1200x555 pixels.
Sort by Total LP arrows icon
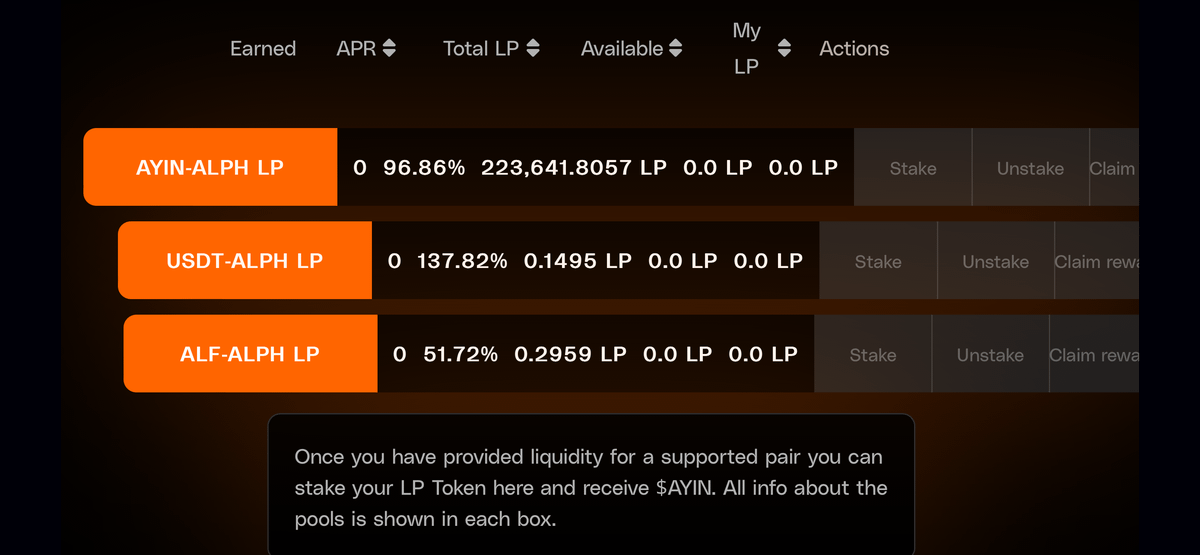point(533,48)
